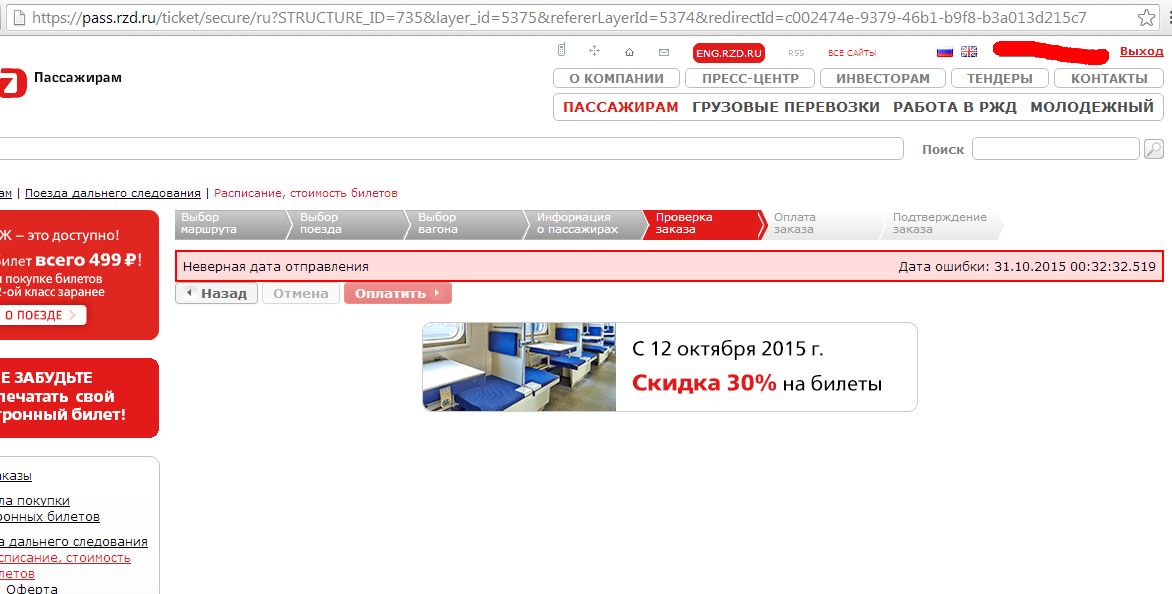
Task: Switch language with Russian flag icon
Action: click(944, 52)
